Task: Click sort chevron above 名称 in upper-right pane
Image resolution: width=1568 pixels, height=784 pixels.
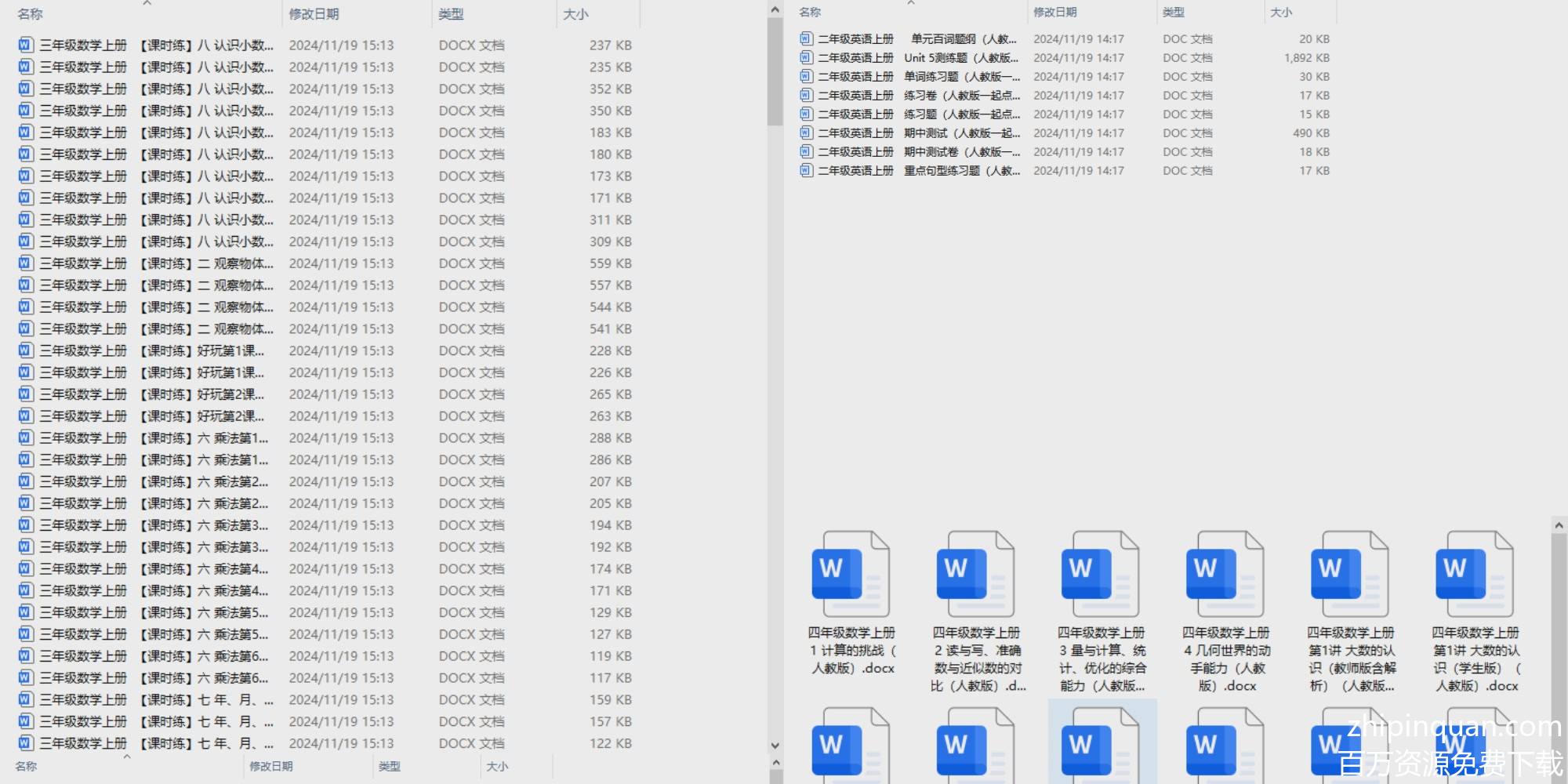Action: coord(910,3)
